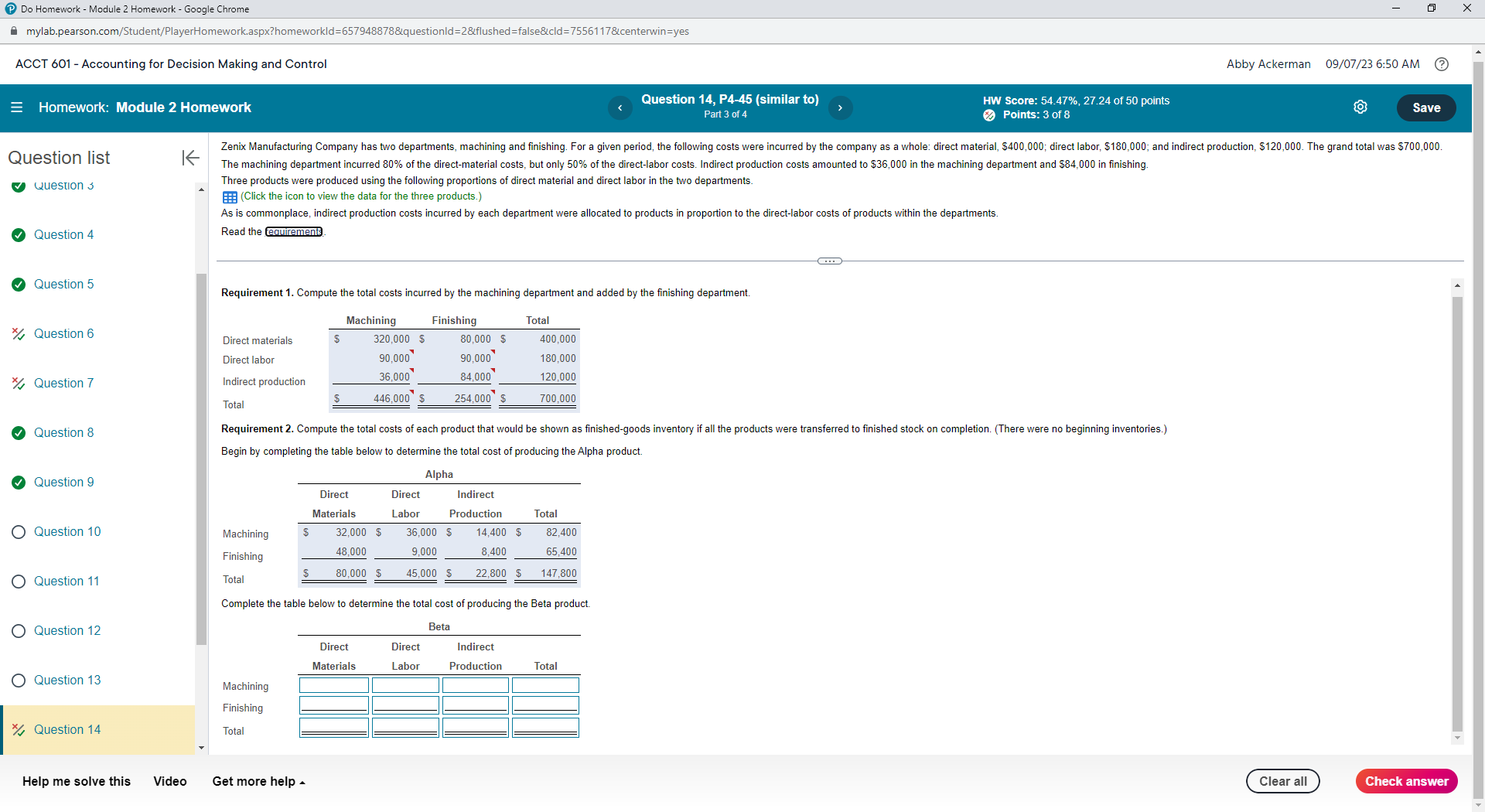Viewport: 1485px width, 812px height.
Task: Click the site lock icon in address bar
Action: 13,32
